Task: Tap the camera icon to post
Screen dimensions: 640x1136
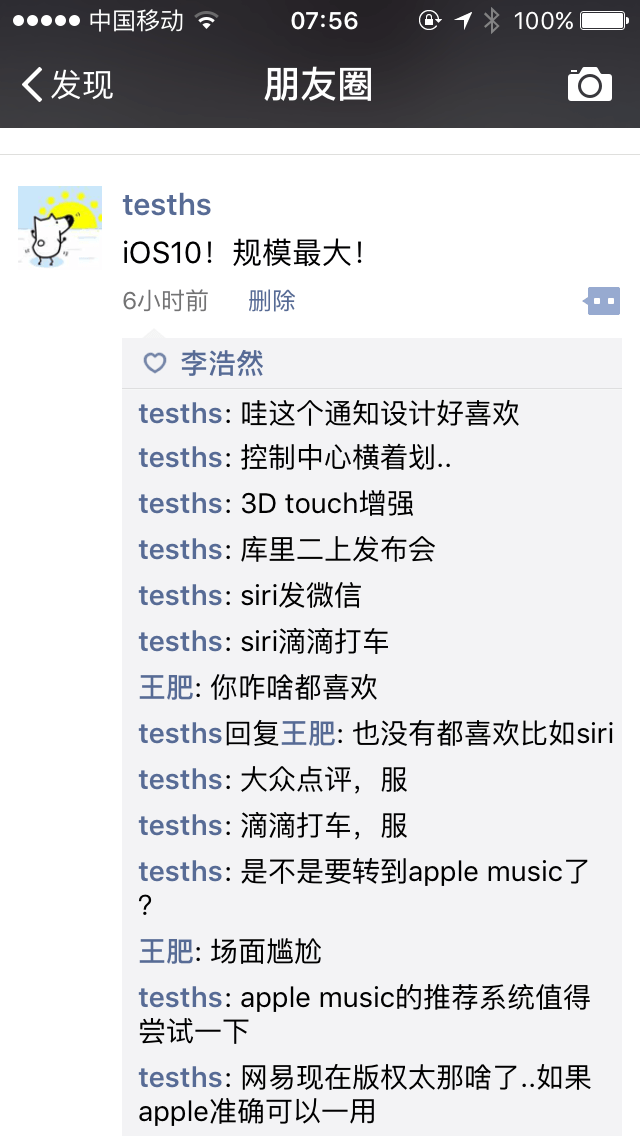Action: click(x=589, y=85)
